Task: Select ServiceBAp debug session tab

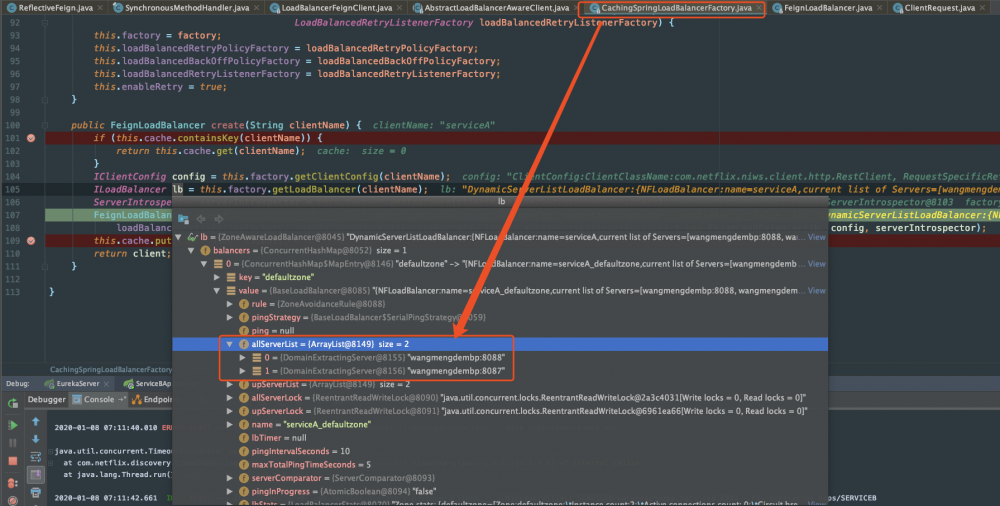Action: pyautogui.click(x=147, y=383)
